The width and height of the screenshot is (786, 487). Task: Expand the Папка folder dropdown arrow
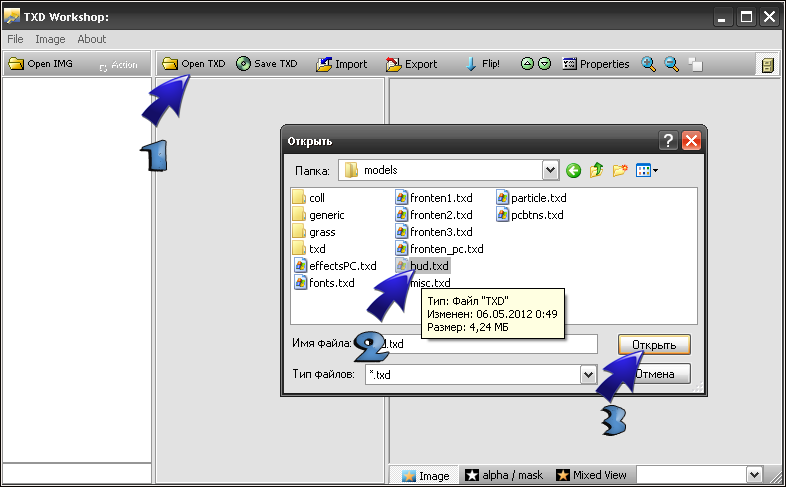[x=550, y=170]
